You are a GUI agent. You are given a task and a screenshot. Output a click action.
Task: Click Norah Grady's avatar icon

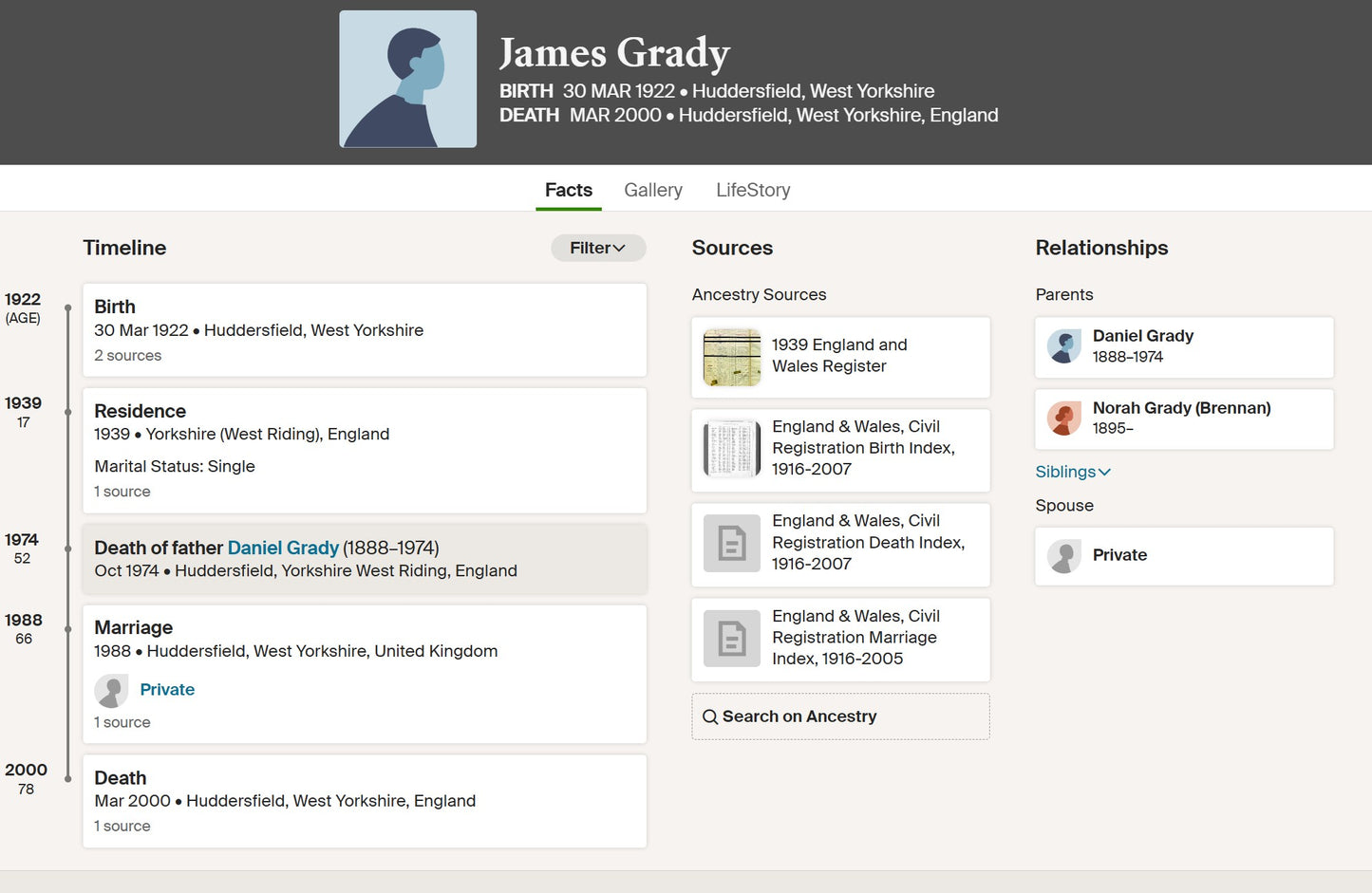pos(1064,418)
